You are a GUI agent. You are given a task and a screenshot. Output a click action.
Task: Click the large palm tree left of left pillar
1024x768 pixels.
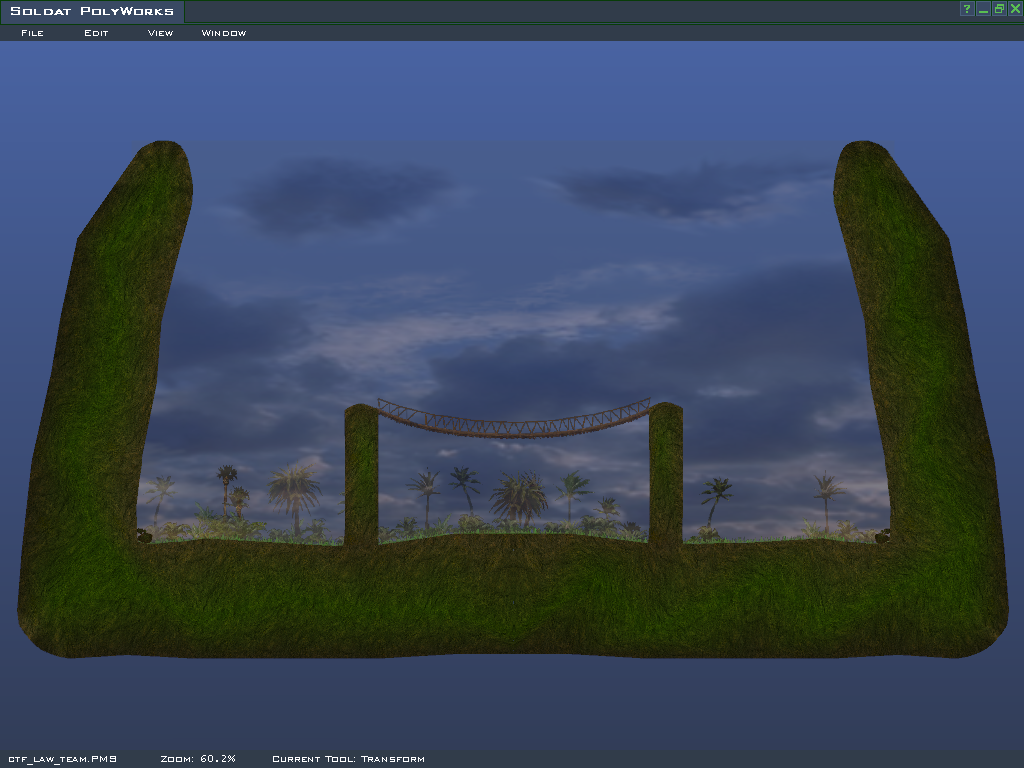point(295,490)
